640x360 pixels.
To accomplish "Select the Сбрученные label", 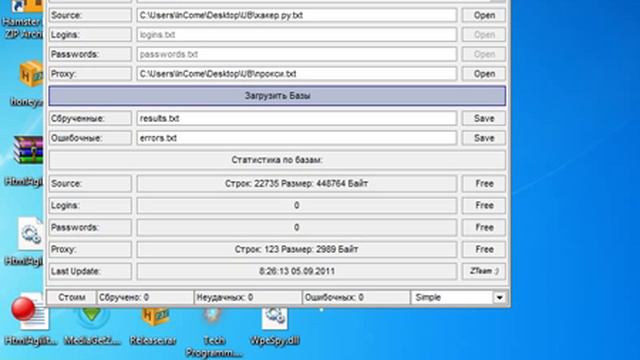I will (x=90, y=118).
